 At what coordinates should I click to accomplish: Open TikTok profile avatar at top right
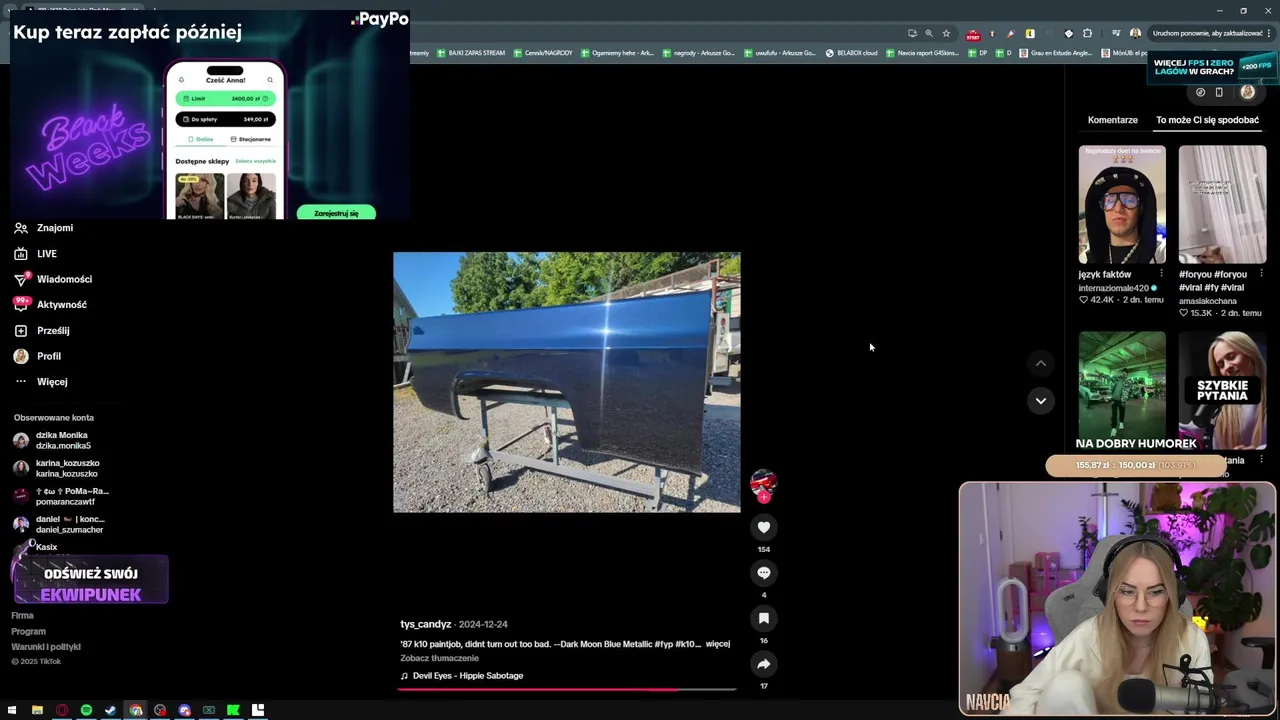(1247, 92)
